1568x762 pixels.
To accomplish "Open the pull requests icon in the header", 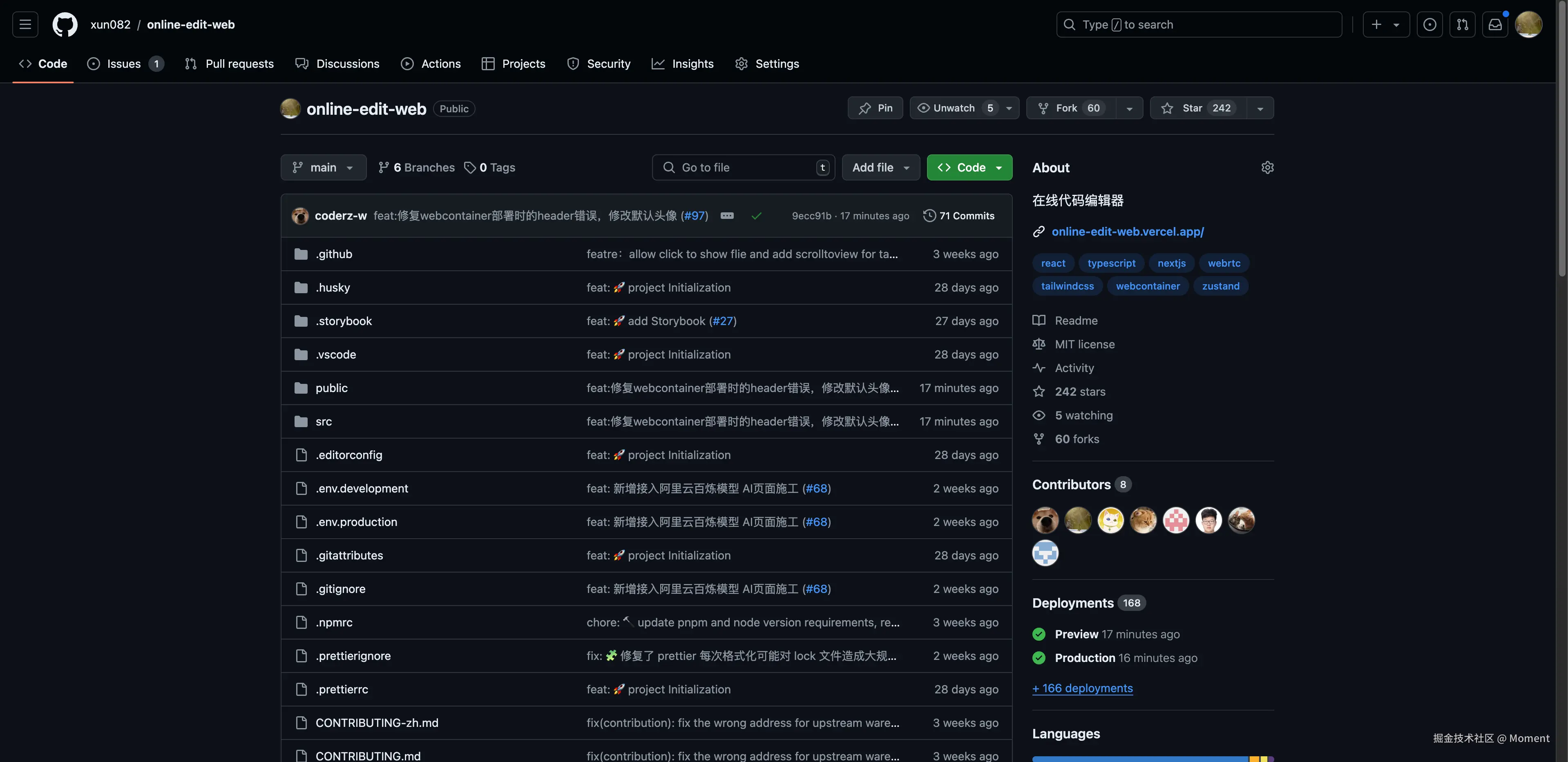I will pos(1462,25).
